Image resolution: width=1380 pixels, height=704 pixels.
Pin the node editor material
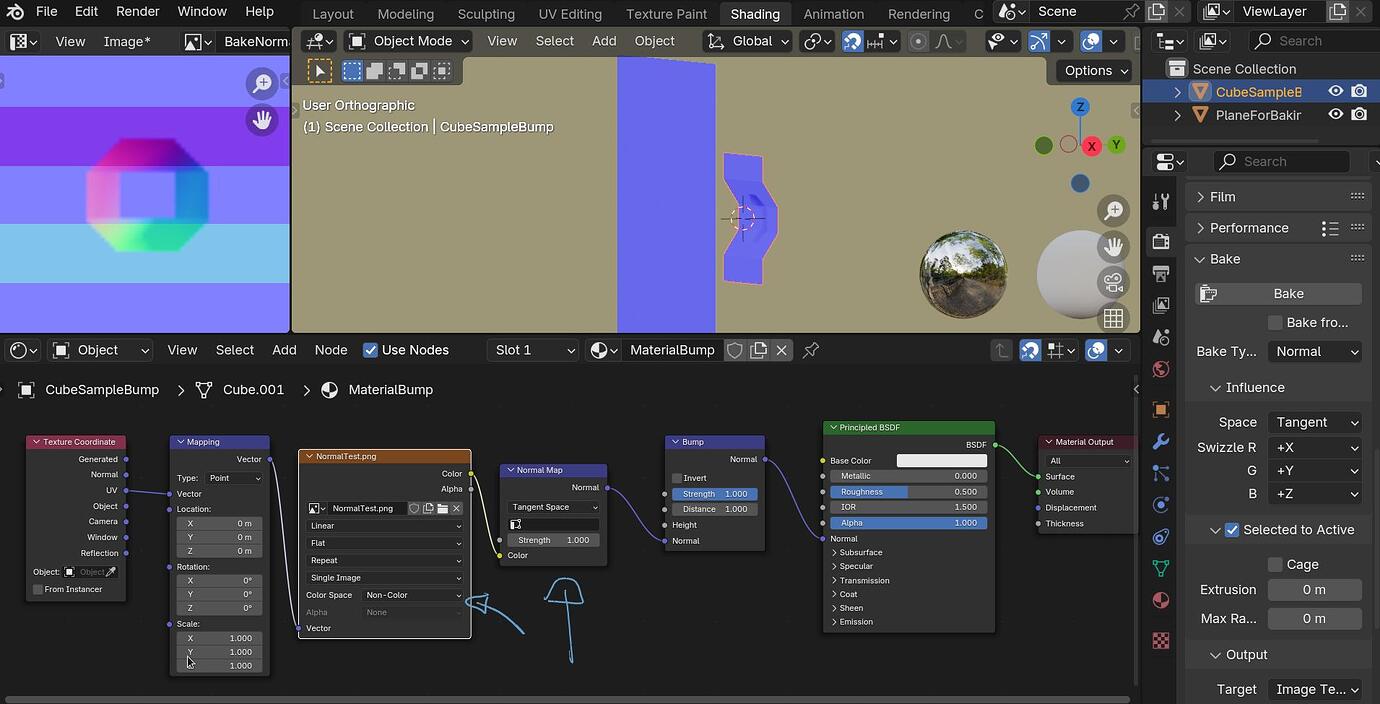tap(811, 350)
